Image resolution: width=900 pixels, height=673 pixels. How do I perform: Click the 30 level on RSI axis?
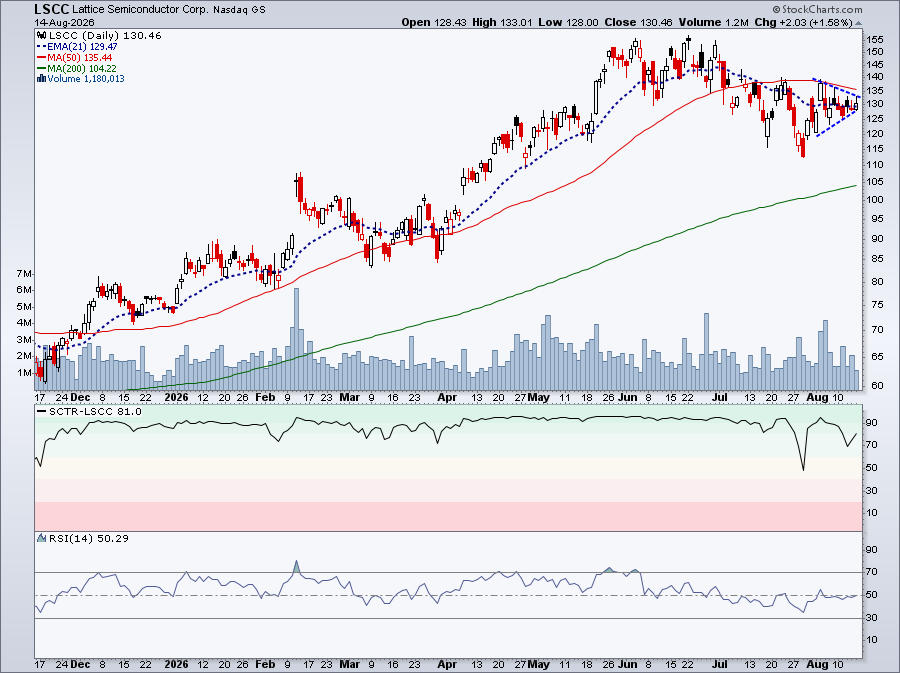coord(872,618)
